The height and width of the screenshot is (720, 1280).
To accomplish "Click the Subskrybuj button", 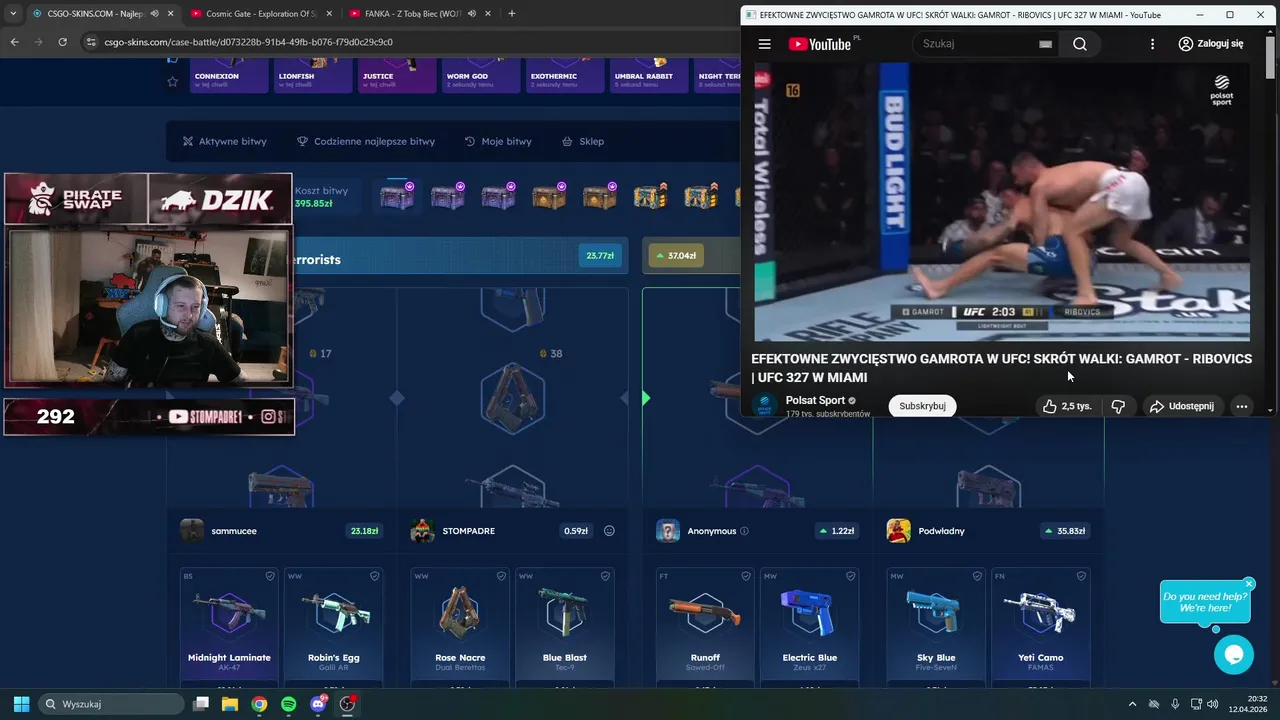I will coord(922,406).
